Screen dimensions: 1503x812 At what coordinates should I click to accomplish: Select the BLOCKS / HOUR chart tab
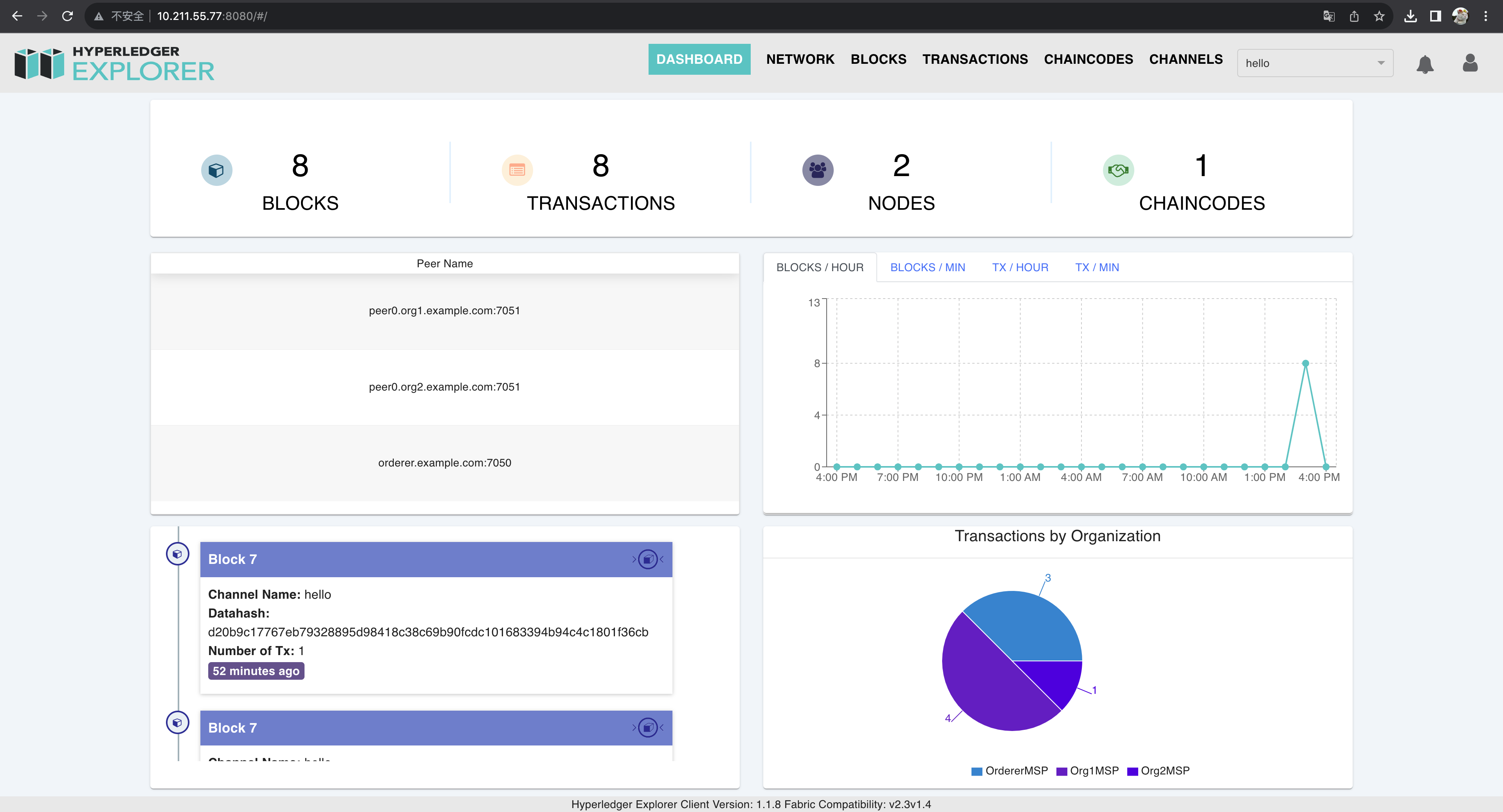819,267
